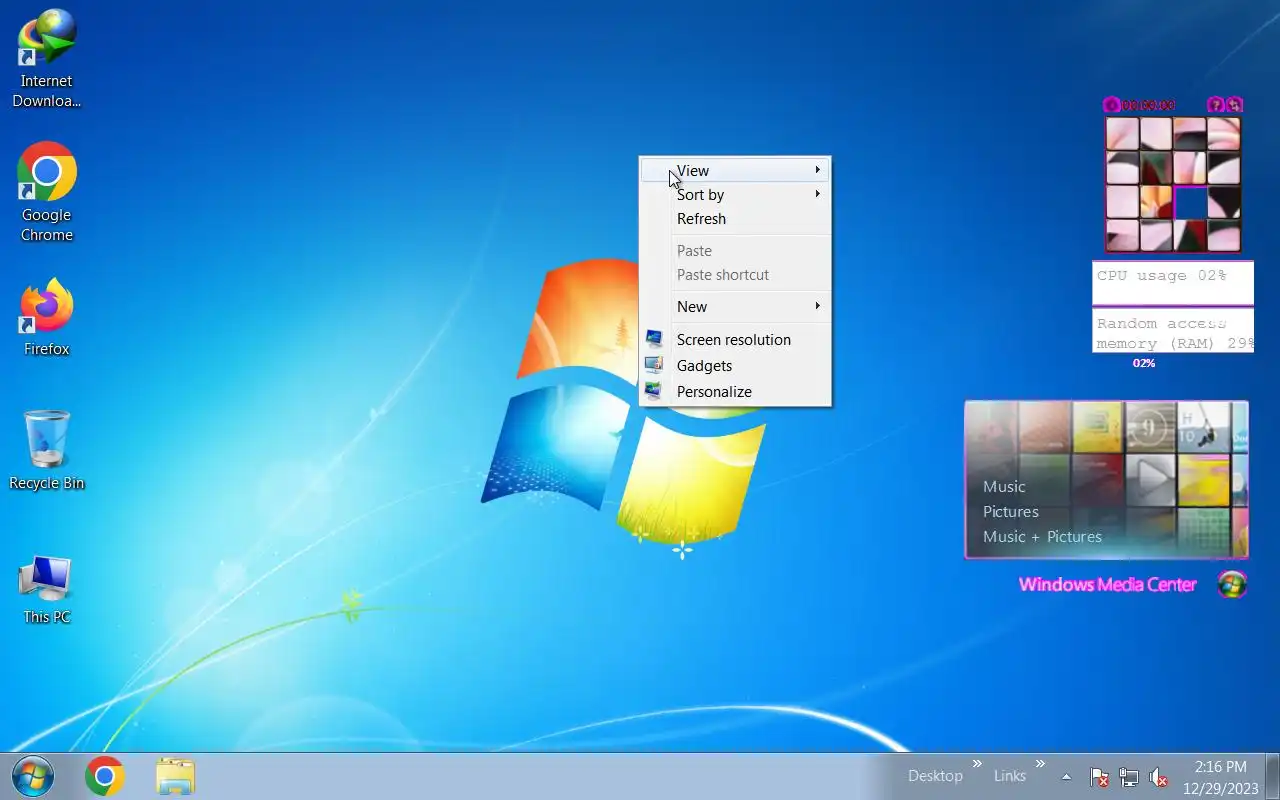This screenshot has height=800, width=1280.
Task: Open Action Center flag in tray
Action: pyautogui.click(x=1098, y=777)
